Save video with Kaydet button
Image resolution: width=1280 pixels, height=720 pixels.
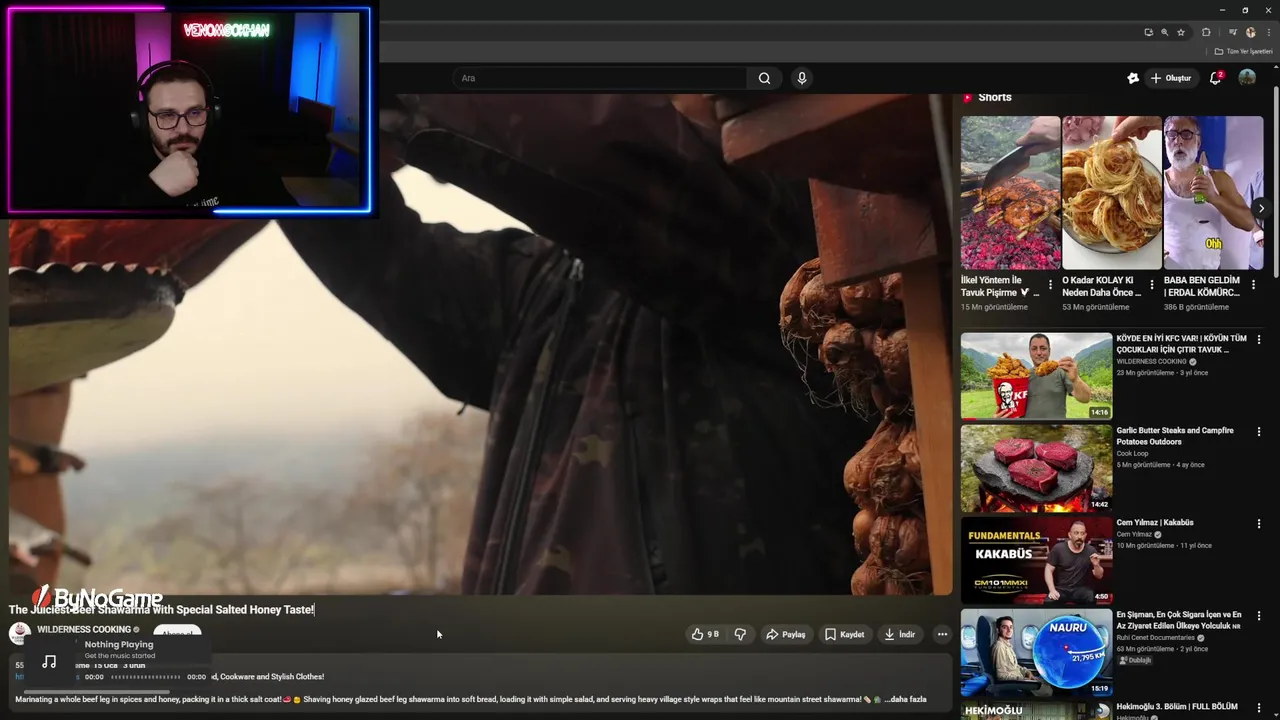(844, 634)
